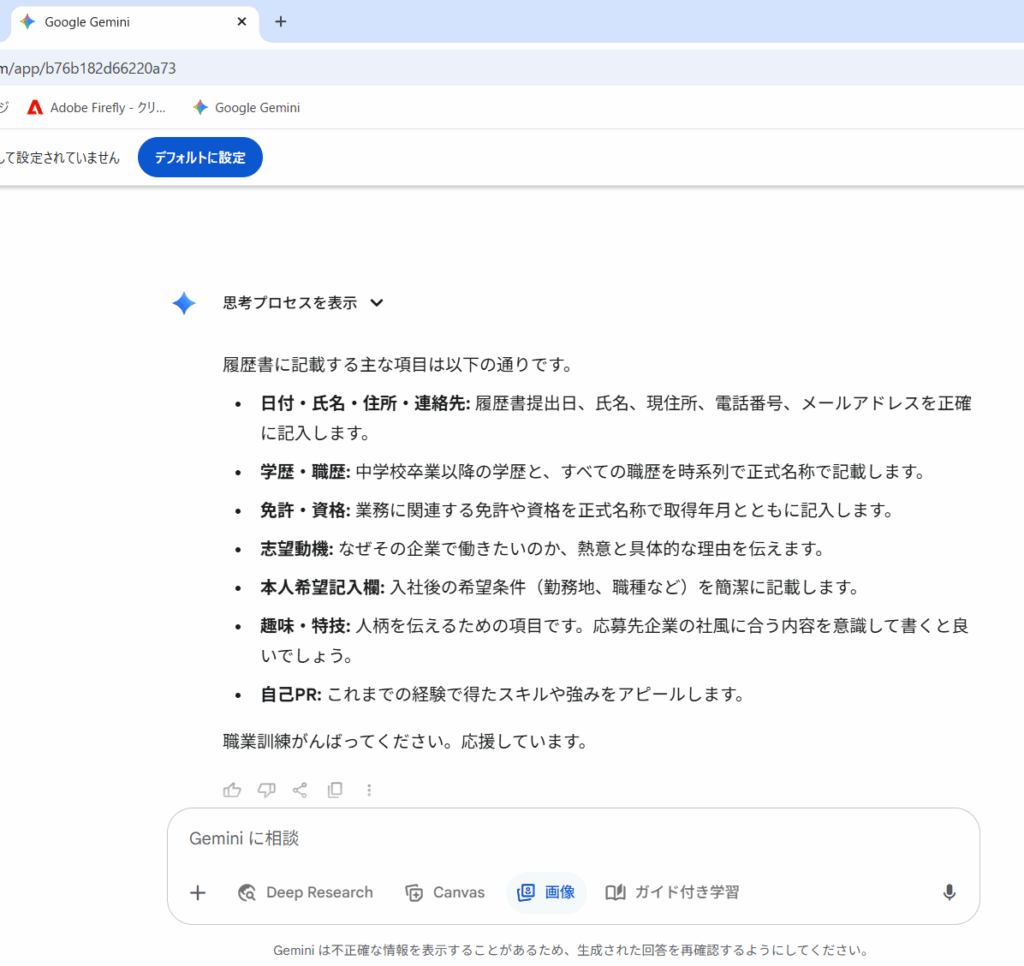Click the thumbs up good response icon
This screenshot has width=1024, height=966.
[232, 790]
